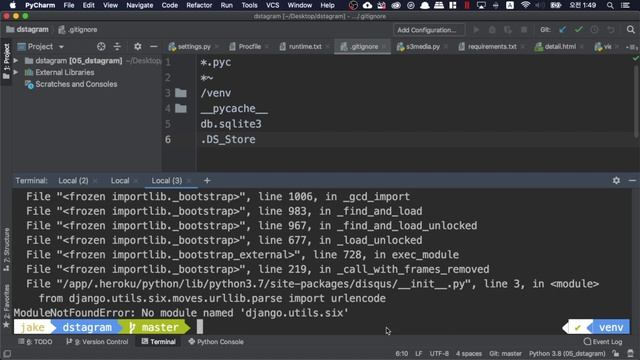The image size is (640, 360).
Task: Close Local (3) terminal tab
Action: pos(189,180)
